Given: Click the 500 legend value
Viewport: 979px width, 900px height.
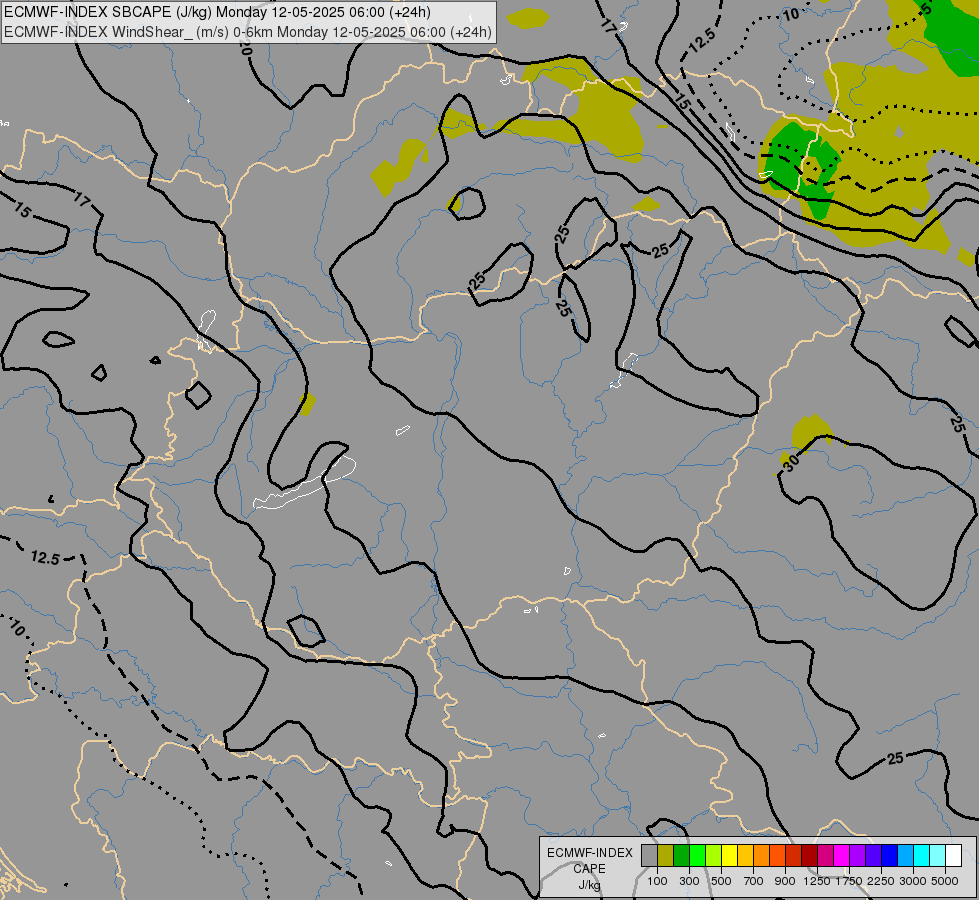Looking at the screenshot, I should point(721,881).
